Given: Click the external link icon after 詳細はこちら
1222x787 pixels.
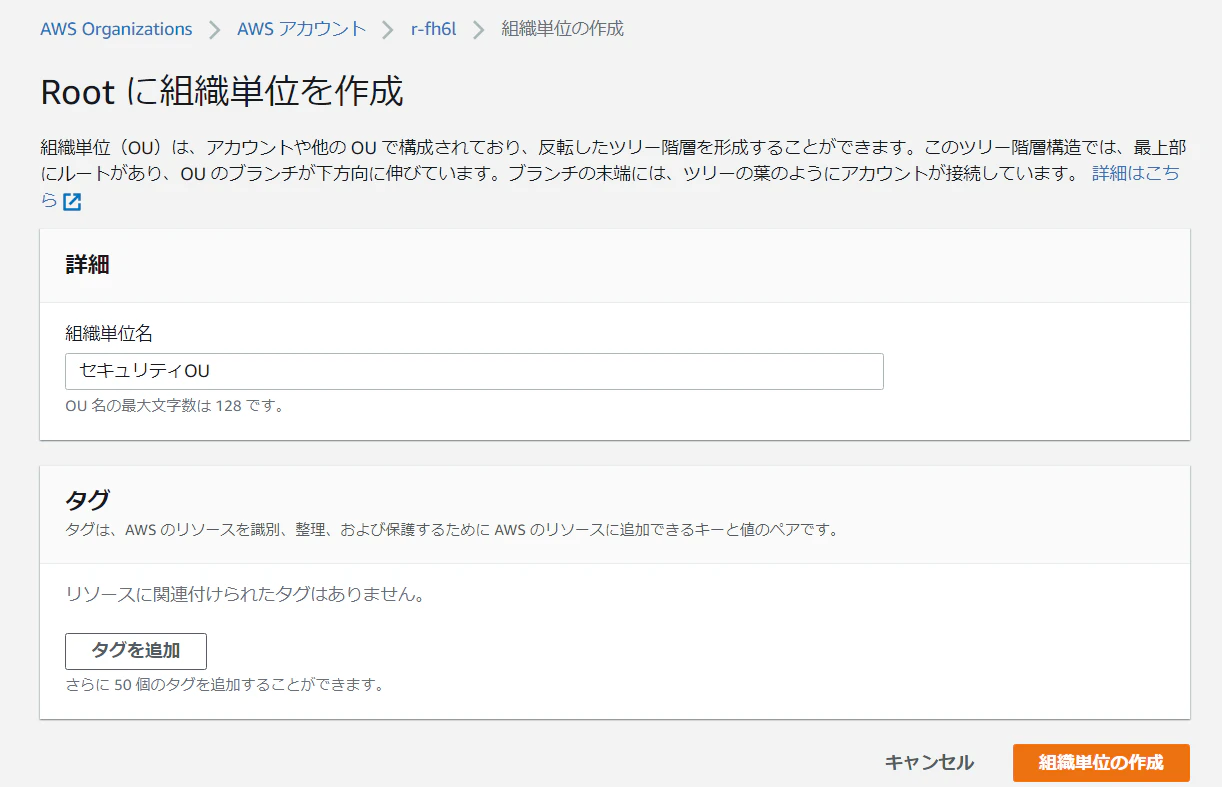Looking at the screenshot, I should (72, 201).
